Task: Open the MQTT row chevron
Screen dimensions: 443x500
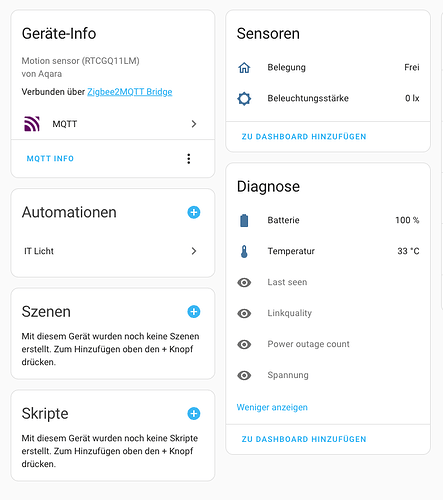Action: click(194, 124)
